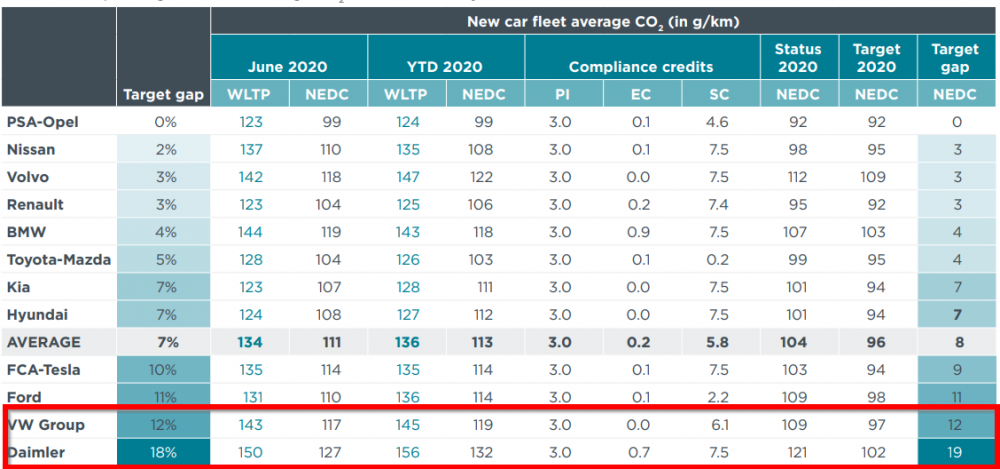This screenshot has width=1000, height=469.
Task: Click Ford's SC credit value 2.2
Action: 717,397
